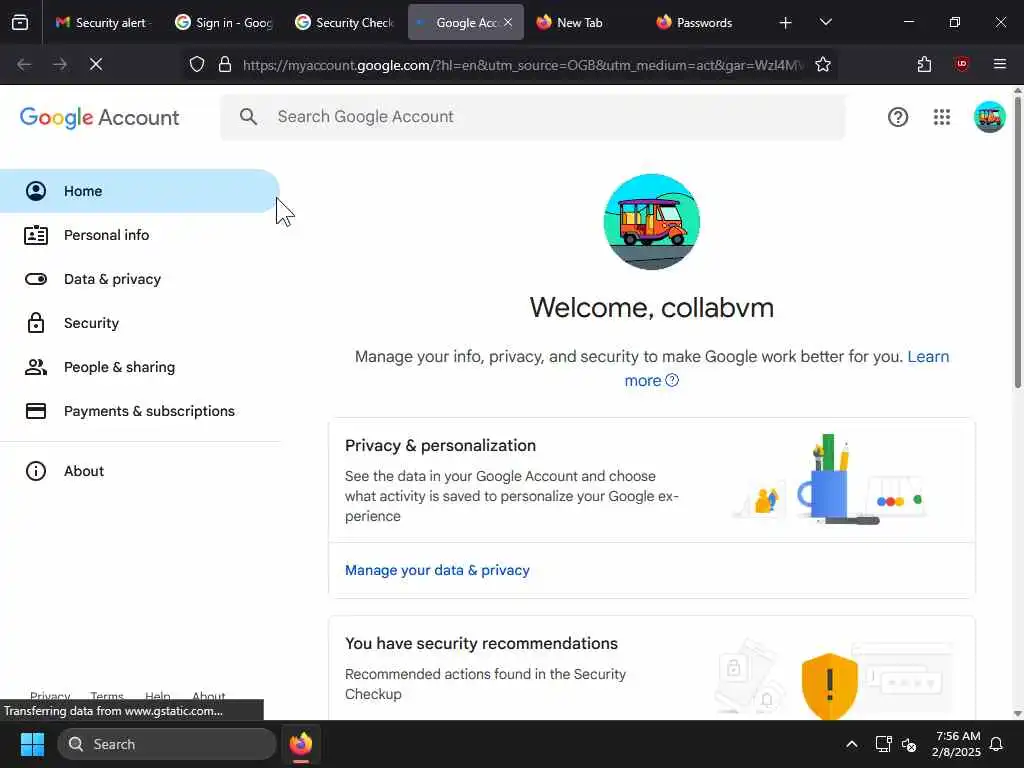The width and height of the screenshot is (1024, 768).
Task: Open tracking protection shield panel
Action: click(197, 65)
